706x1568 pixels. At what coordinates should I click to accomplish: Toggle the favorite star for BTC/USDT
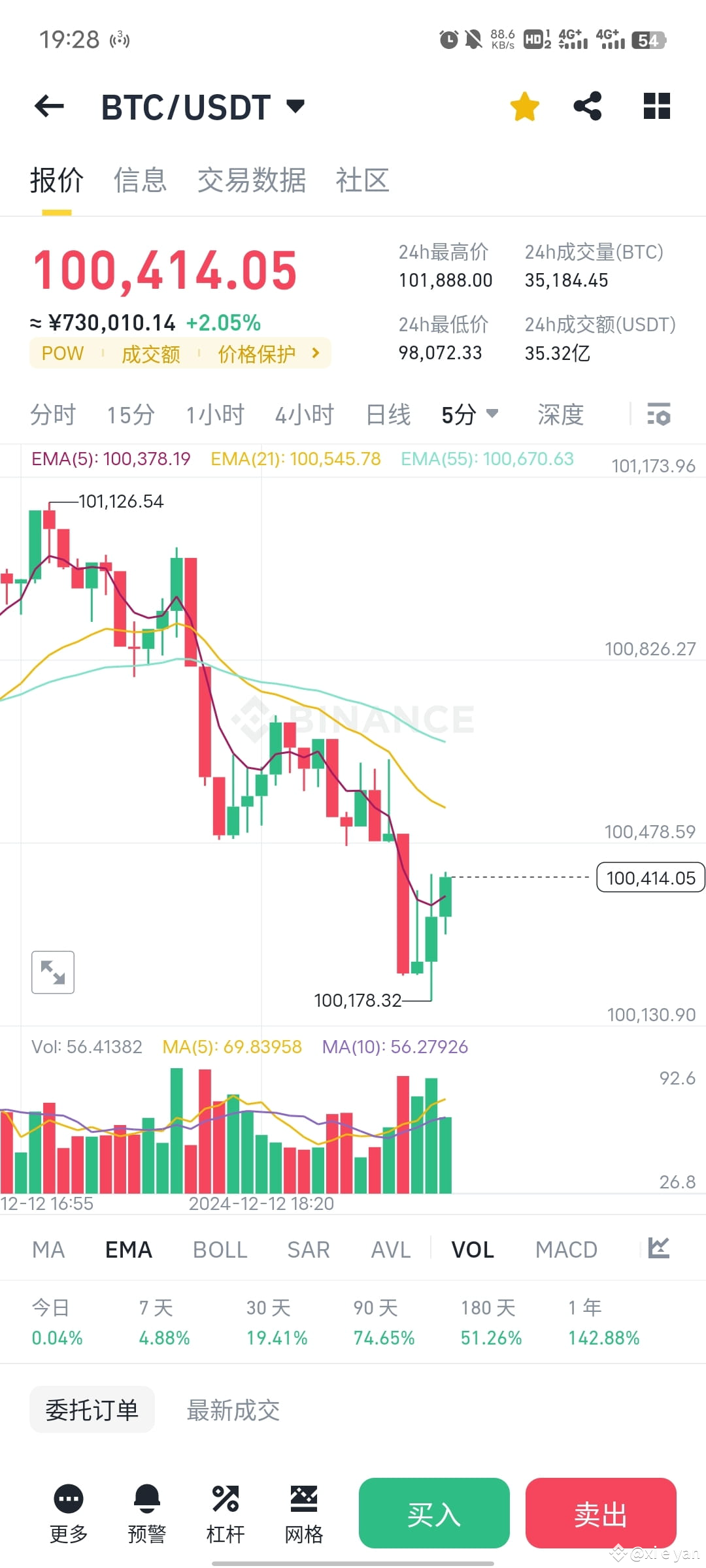tap(525, 105)
